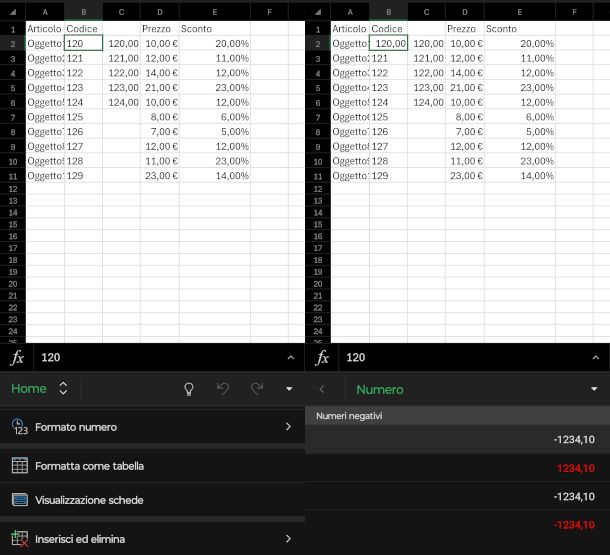Image resolution: width=610 pixels, height=555 pixels.
Task: Tap the Visualizzazione schede card icon
Action: (x=19, y=500)
